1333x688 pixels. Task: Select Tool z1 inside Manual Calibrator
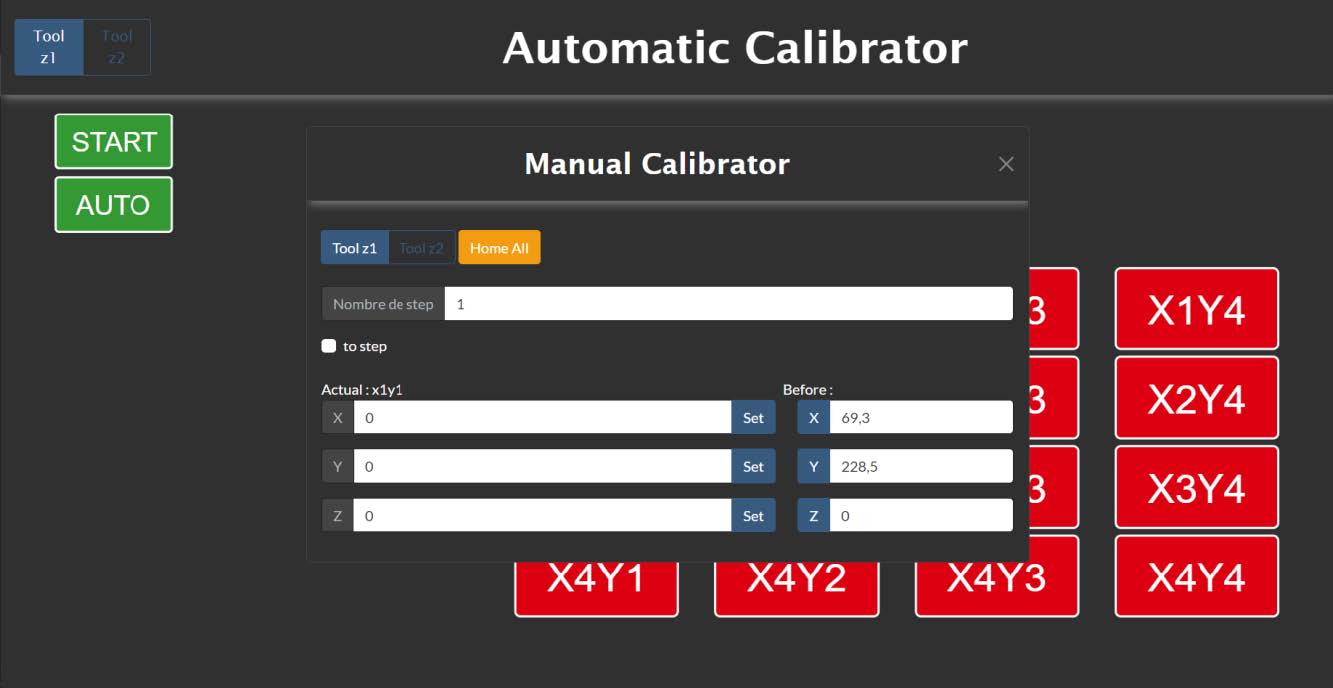(x=354, y=247)
